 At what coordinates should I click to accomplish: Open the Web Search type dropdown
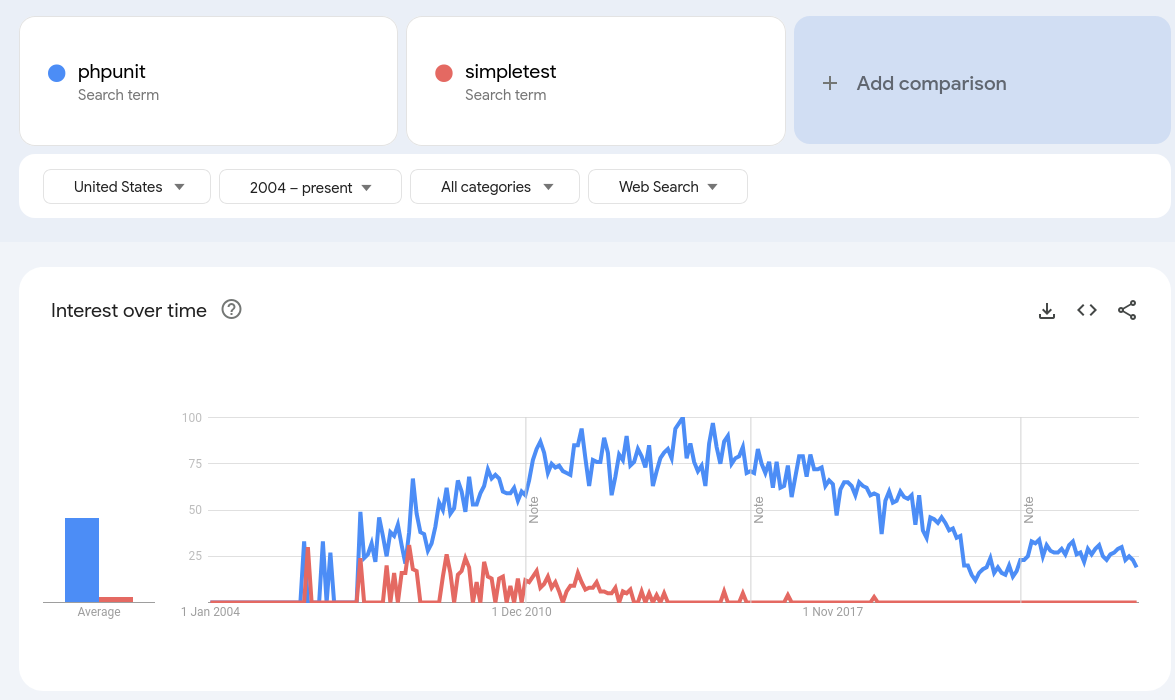[x=667, y=187]
